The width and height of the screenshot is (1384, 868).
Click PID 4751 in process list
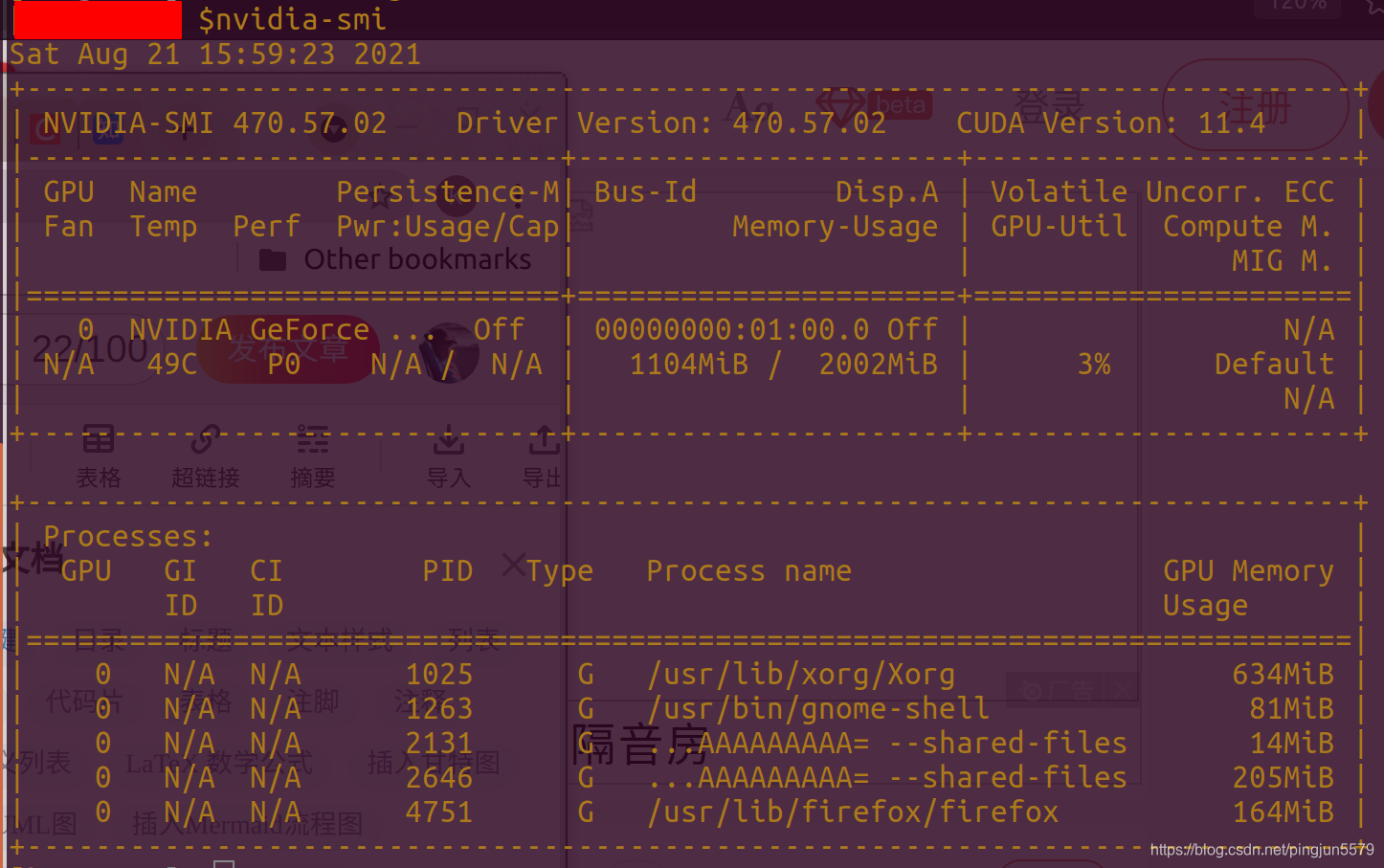pyautogui.click(x=439, y=812)
